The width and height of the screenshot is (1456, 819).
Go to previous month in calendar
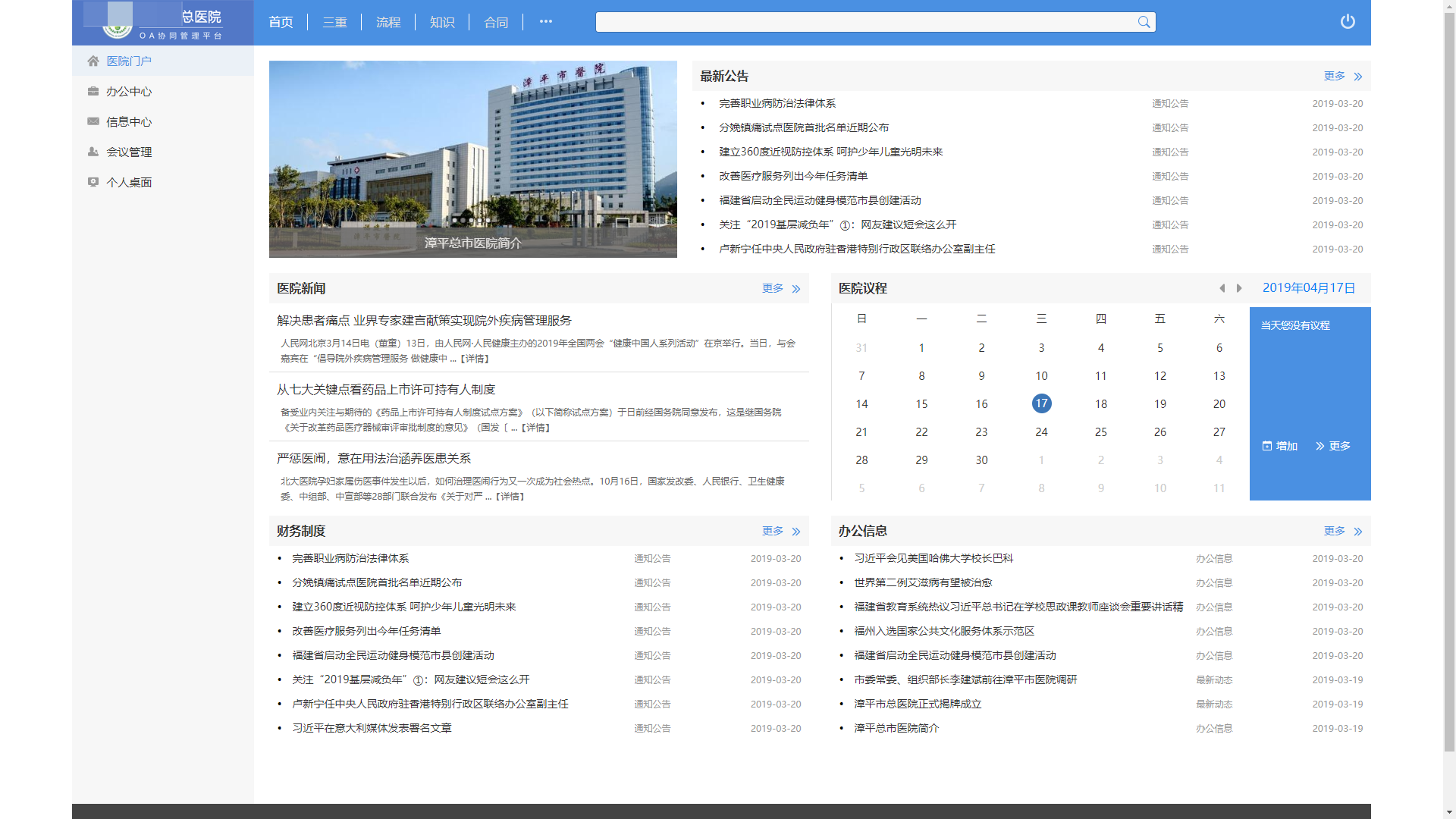tap(1222, 288)
